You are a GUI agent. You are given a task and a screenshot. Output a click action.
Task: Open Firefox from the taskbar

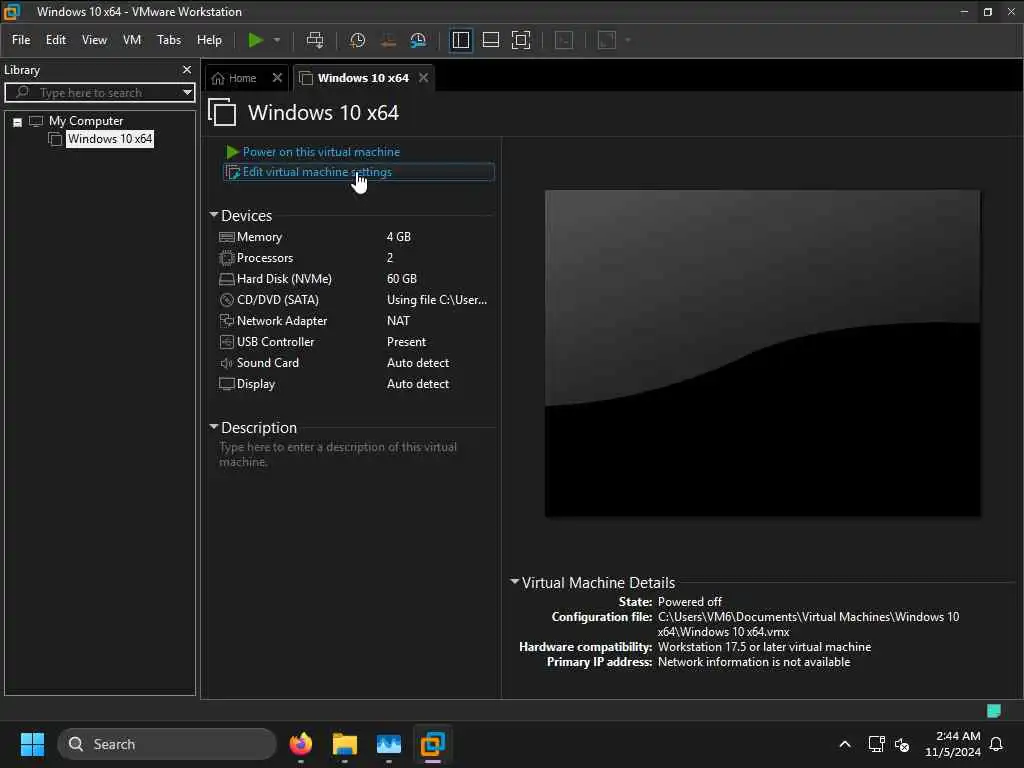pos(300,744)
